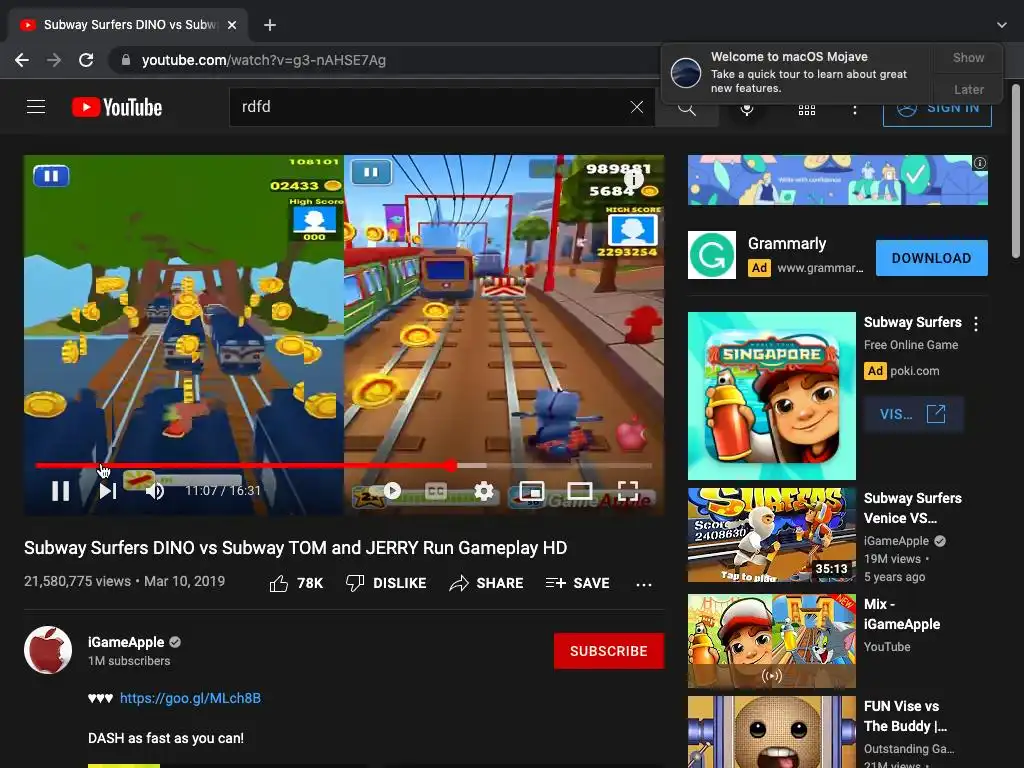Visit poki.com via VIS... button
Image resolution: width=1024 pixels, height=768 pixels.
913,414
